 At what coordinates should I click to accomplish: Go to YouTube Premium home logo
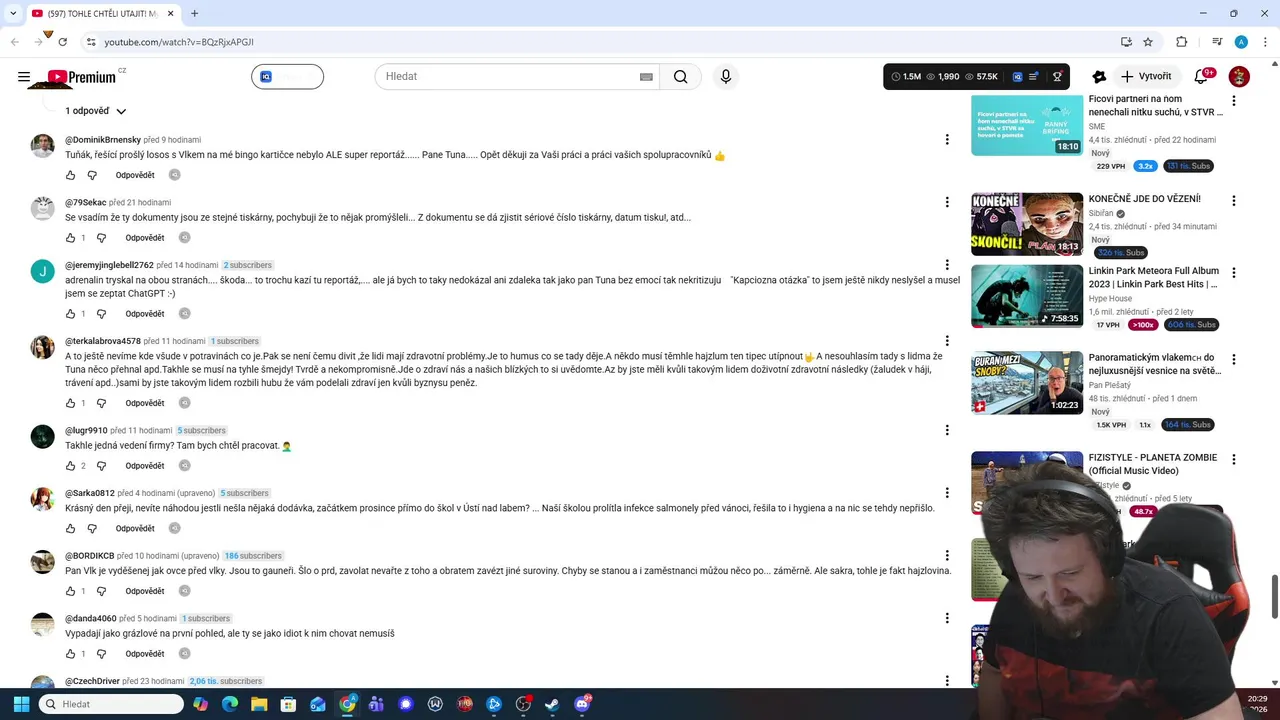[x=81, y=77]
